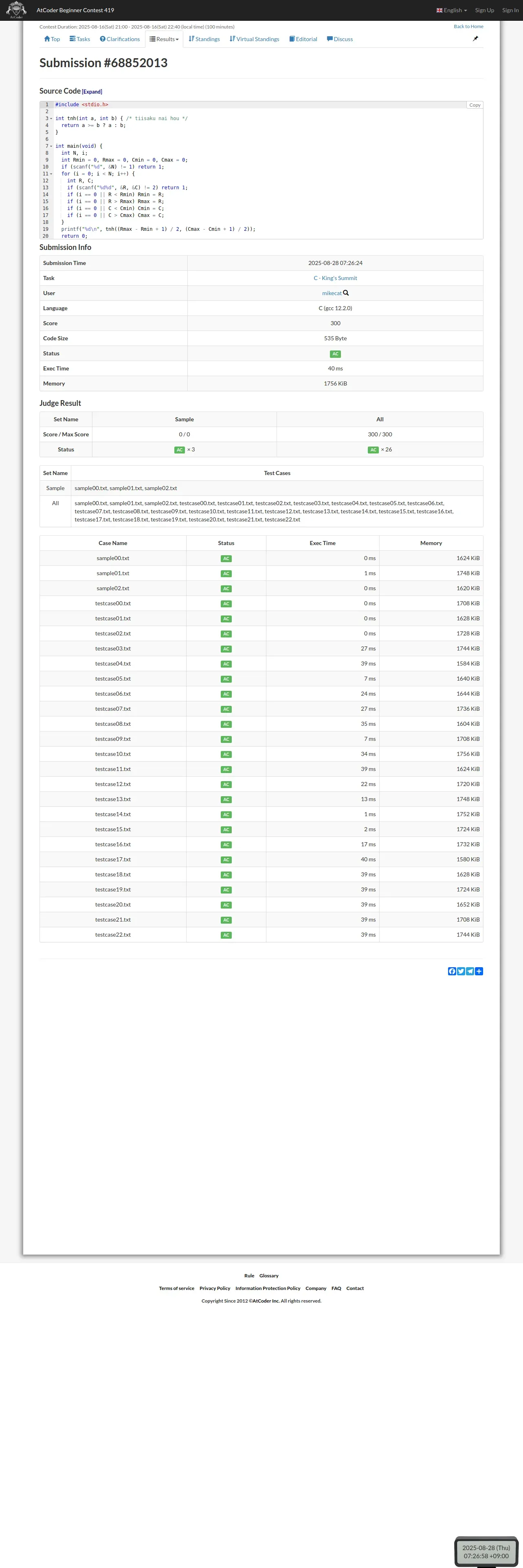Open the Company footer link
Screen dimensions: 523x1568
316,1288
